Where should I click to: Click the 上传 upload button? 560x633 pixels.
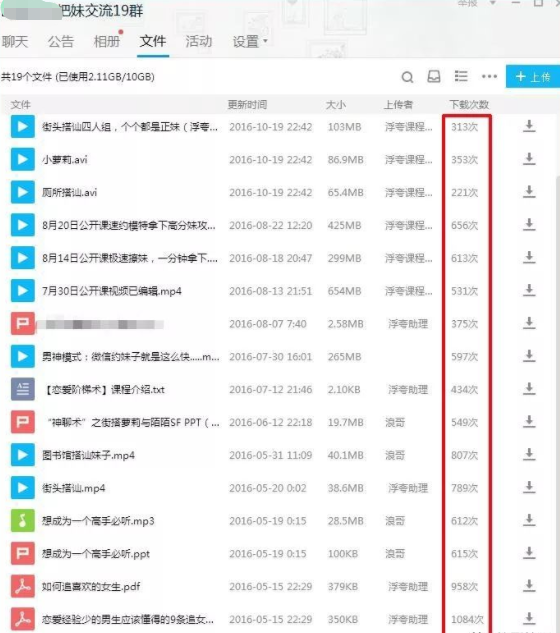click(533, 76)
